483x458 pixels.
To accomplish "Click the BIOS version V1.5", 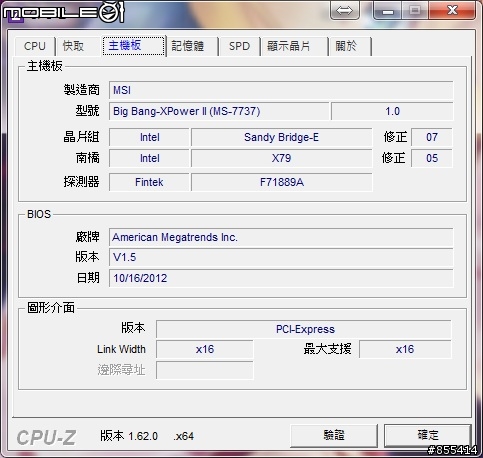I will coord(281,257).
